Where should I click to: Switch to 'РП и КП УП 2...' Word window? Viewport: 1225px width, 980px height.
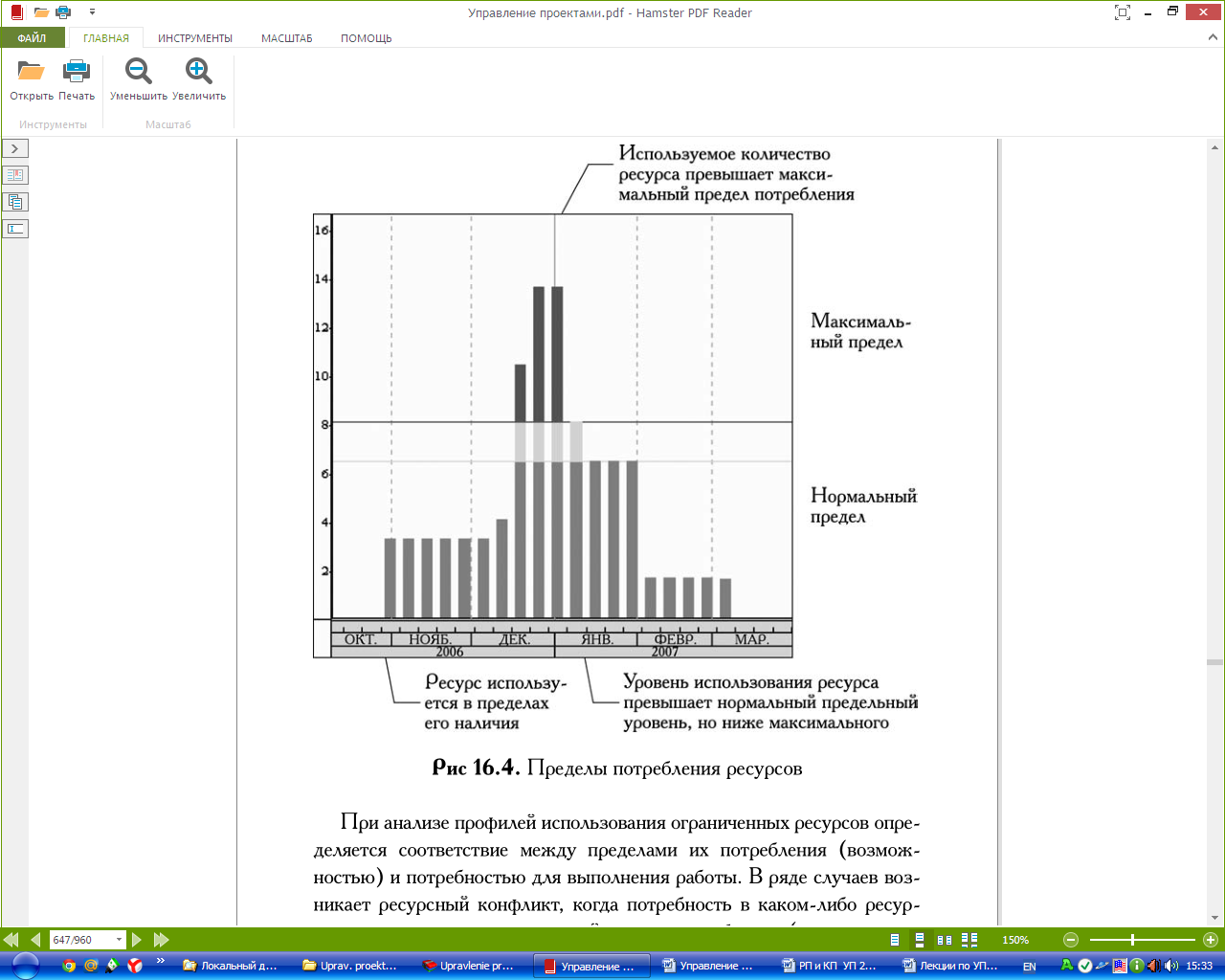coord(834,966)
